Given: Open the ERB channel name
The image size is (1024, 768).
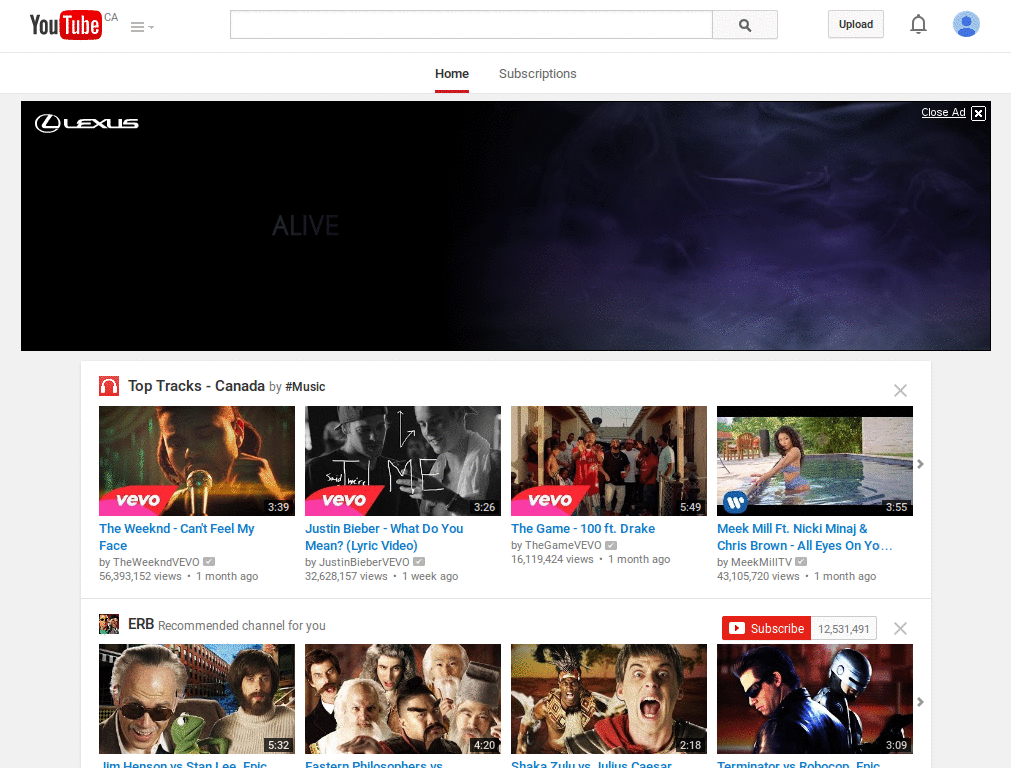Looking at the screenshot, I should click(141, 624).
